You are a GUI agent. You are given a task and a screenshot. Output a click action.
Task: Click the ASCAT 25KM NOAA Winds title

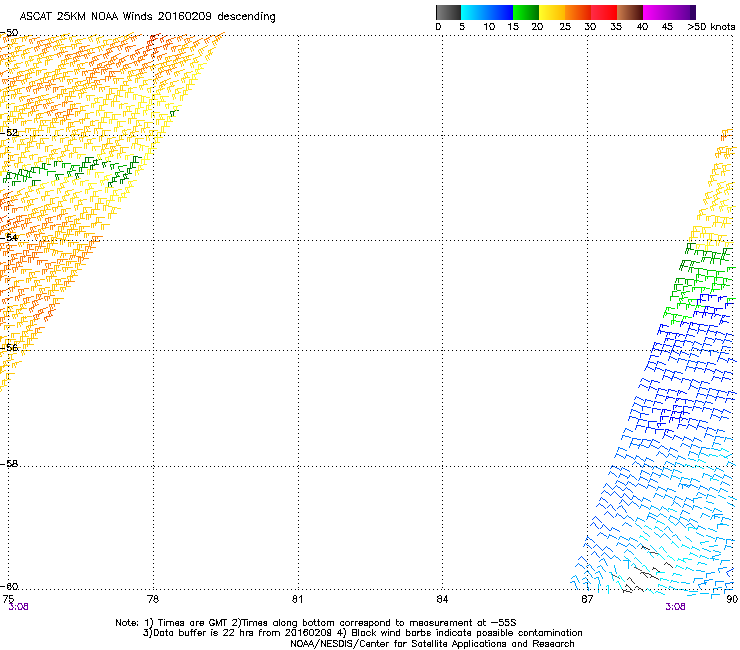(x=147, y=16)
